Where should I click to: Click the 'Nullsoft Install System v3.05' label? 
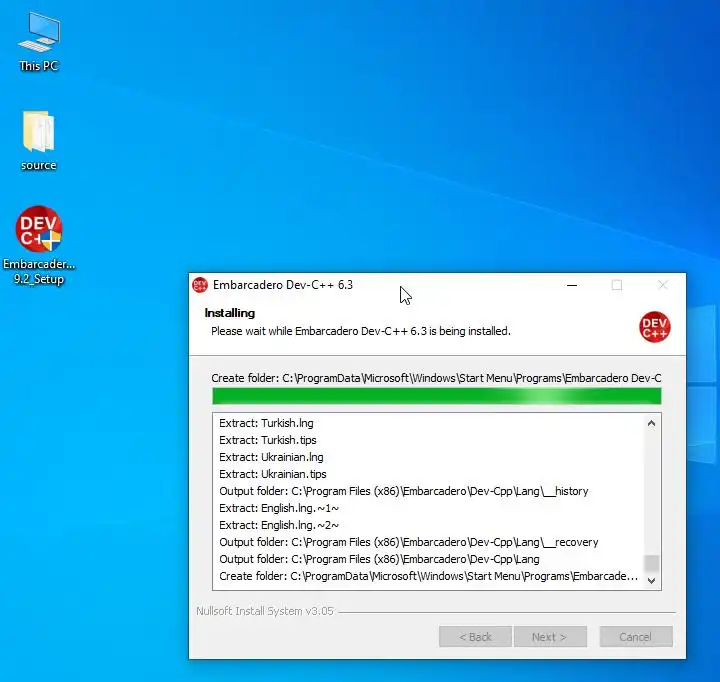point(265,611)
